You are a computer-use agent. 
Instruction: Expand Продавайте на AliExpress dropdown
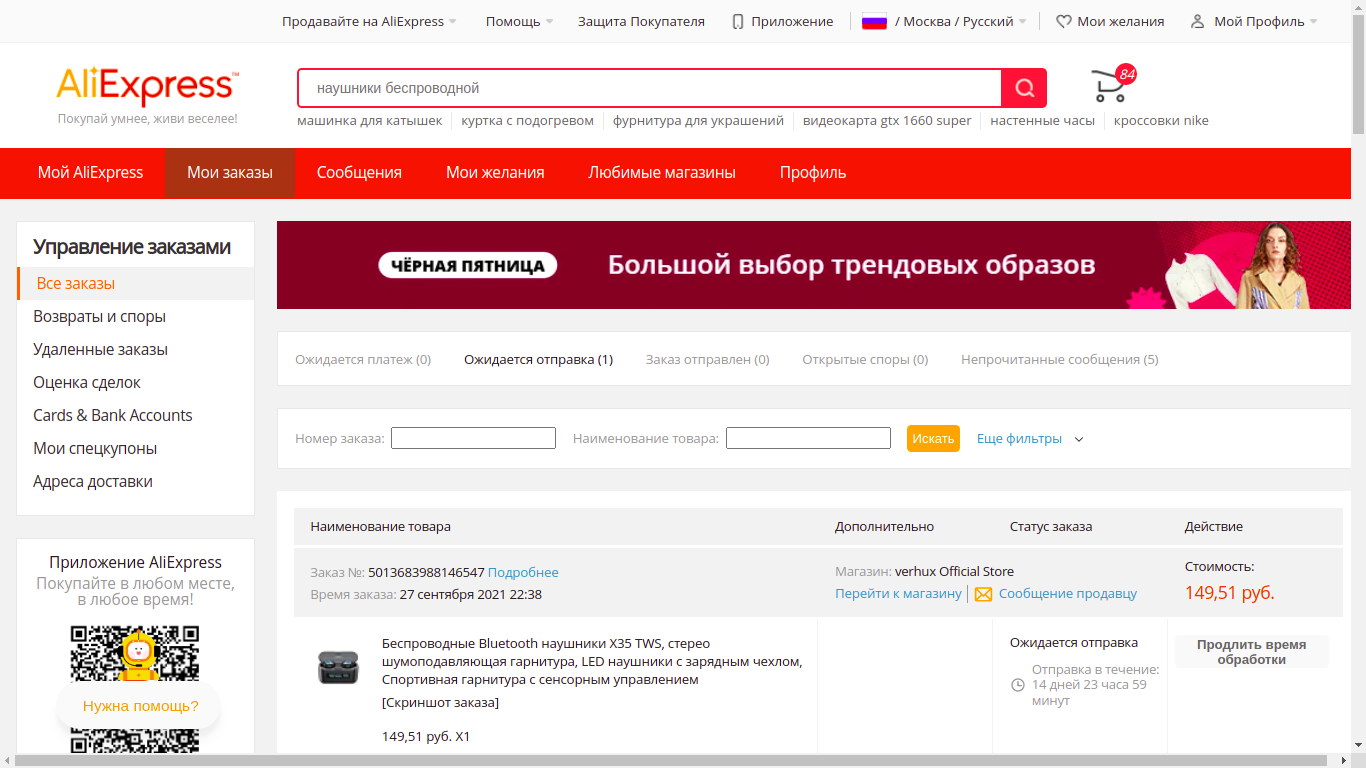tap(369, 21)
